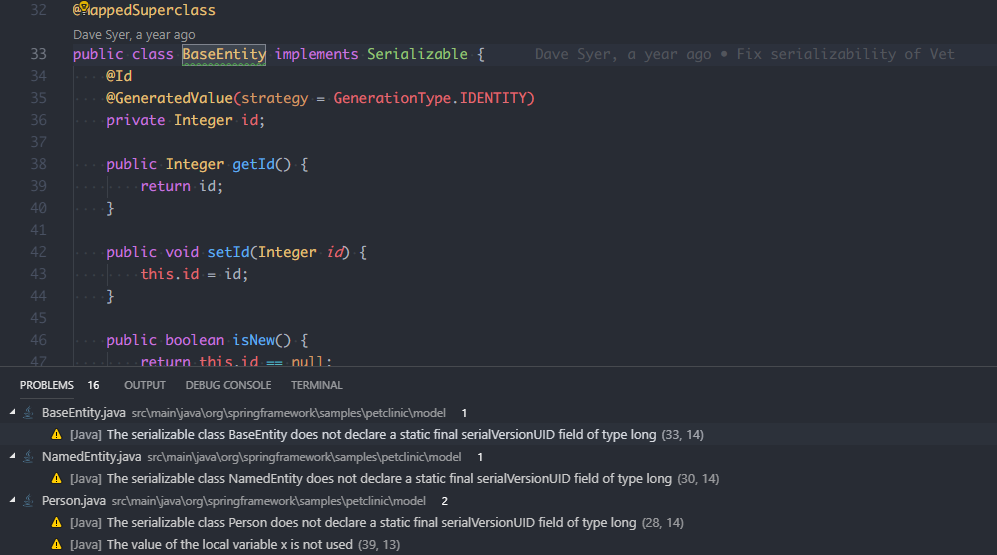Screen dimensions: 997x555
Task: Click the setId method name
Action: (228, 252)
